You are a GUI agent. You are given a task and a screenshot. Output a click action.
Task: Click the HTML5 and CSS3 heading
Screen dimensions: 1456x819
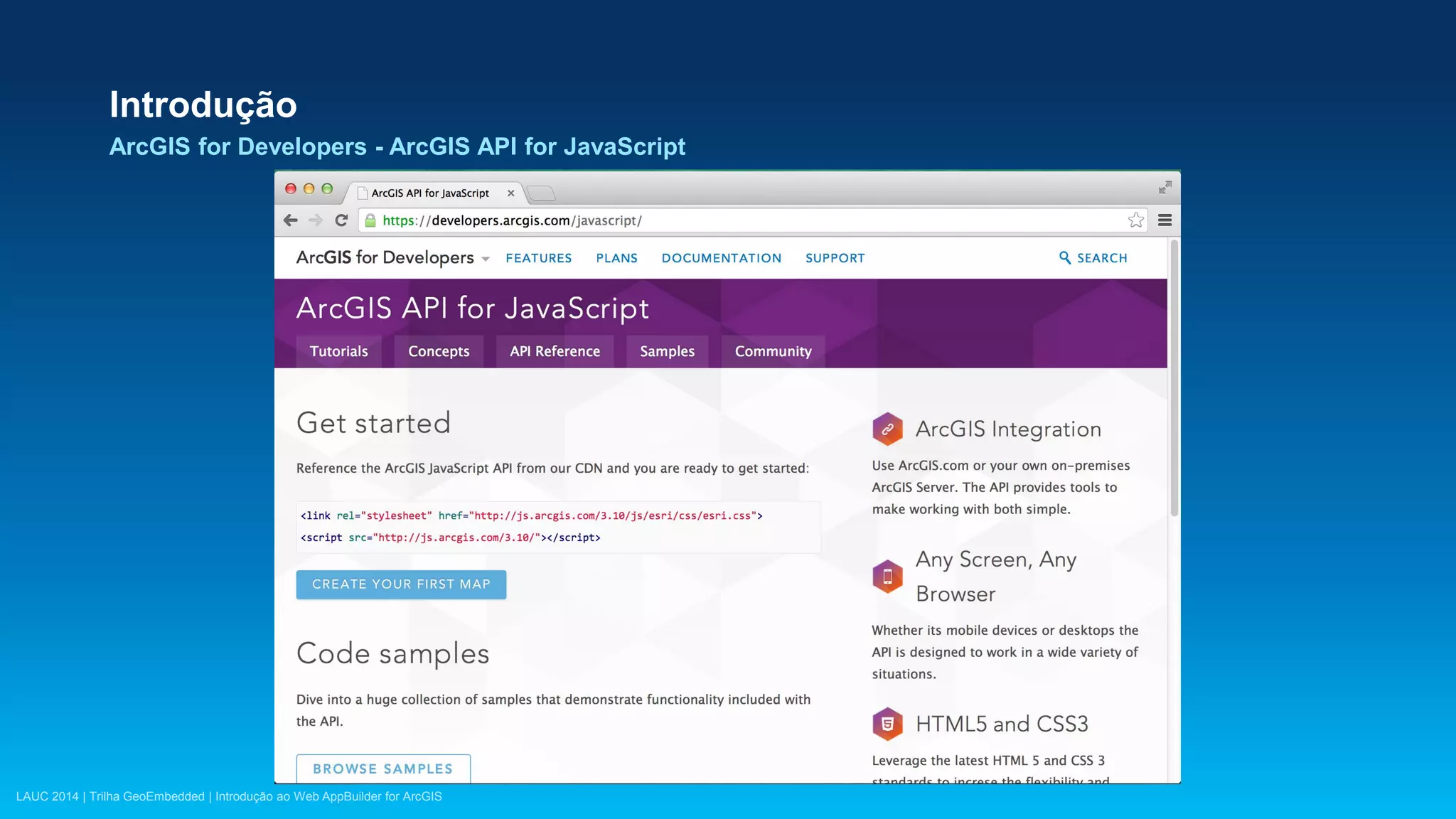point(1002,724)
